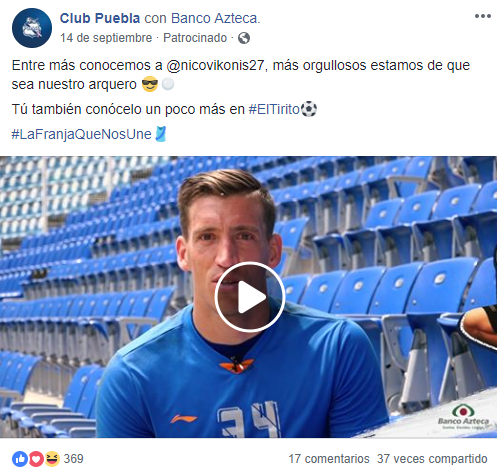This screenshot has width=497, height=473.
Task: Click the globe public-audience icon
Action: [x=244, y=38]
